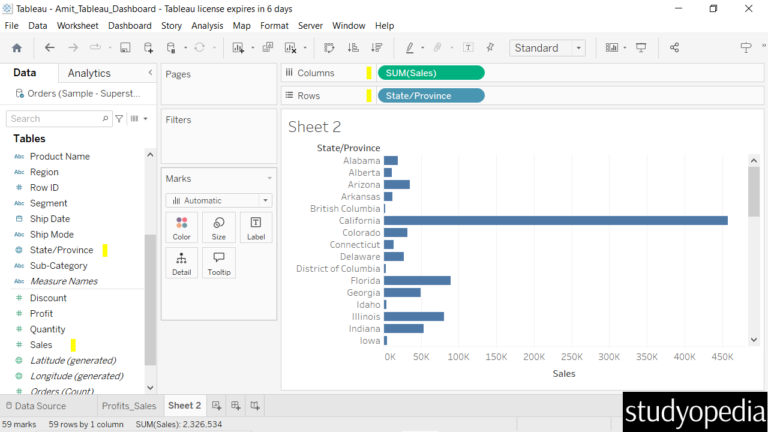Open the Data Source tab

[x=36, y=406]
